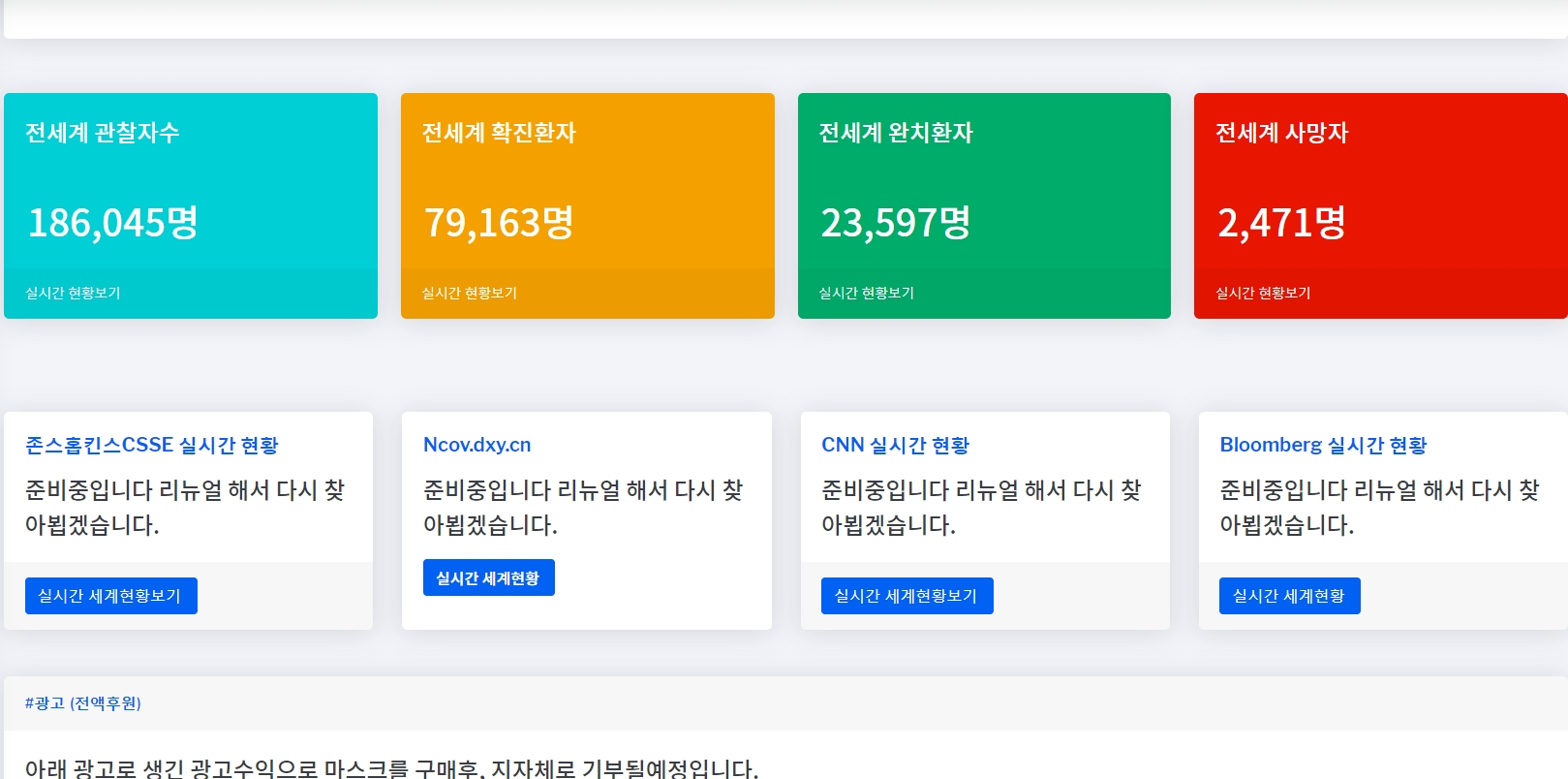The image size is (1568, 779).
Task: Click the 존스홉킨스CSSE 실시간 현황 title link
Action: click(152, 445)
